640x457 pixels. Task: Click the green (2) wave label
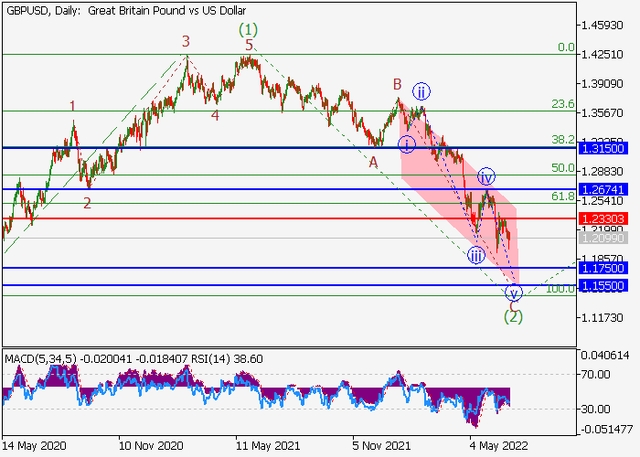point(513,317)
